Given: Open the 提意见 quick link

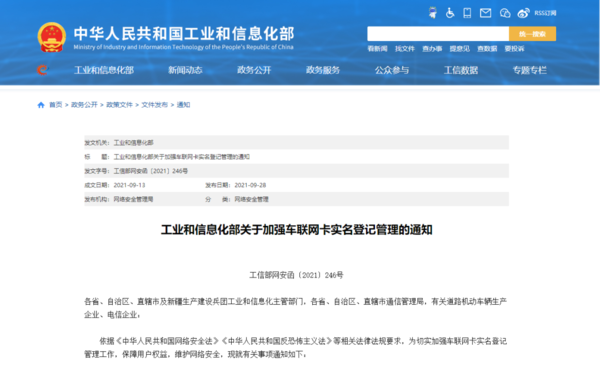Looking at the screenshot, I should tap(460, 49).
